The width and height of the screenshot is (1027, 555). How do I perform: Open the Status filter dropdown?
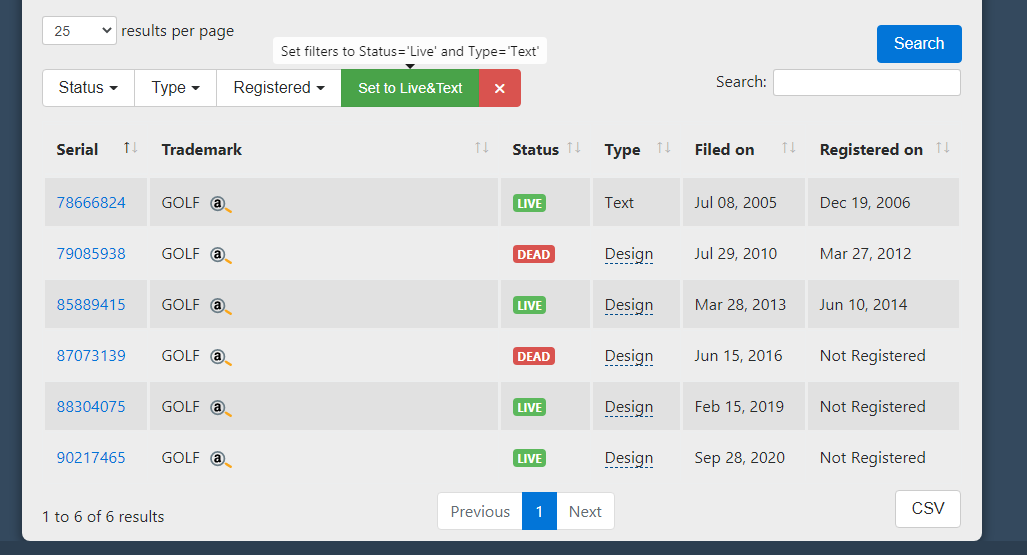pos(88,88)
